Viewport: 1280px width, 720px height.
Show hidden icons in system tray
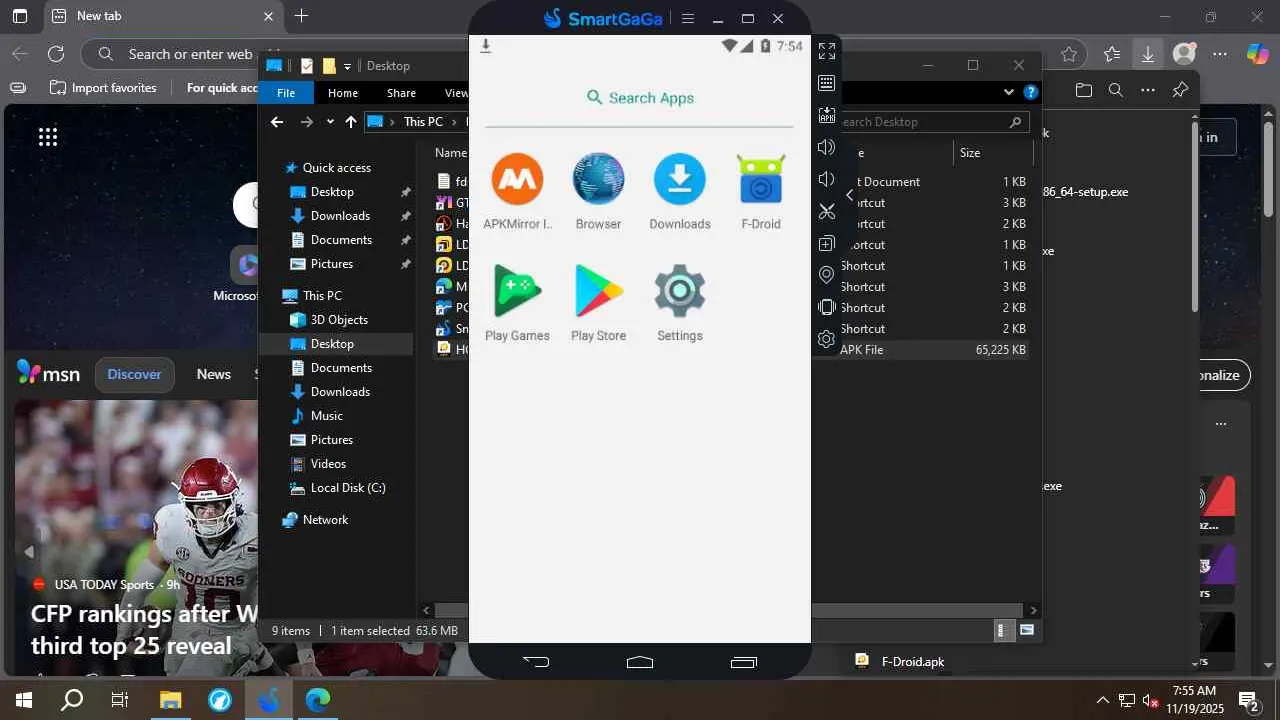pyautogui.click(x=1103, y=700)
